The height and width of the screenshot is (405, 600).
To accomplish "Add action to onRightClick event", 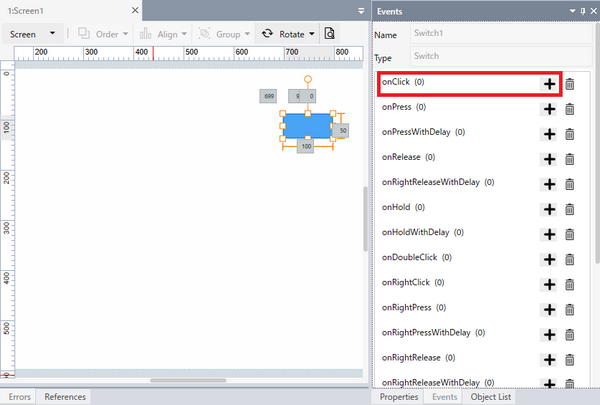I will pyautogui.click(x=549, y=284).
